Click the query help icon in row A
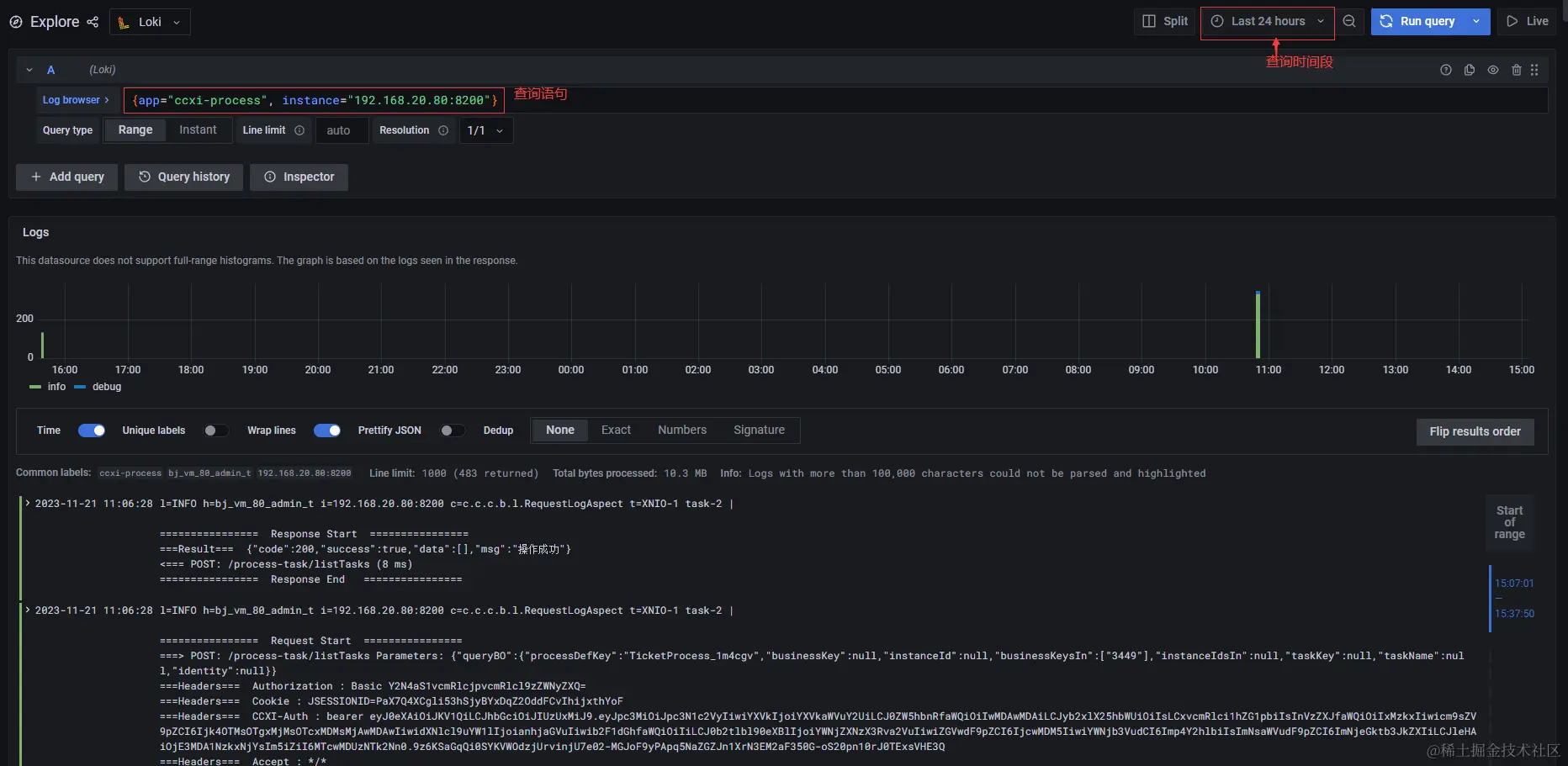This screenshot has width=1568, height=766. [x=1446, y=70]
